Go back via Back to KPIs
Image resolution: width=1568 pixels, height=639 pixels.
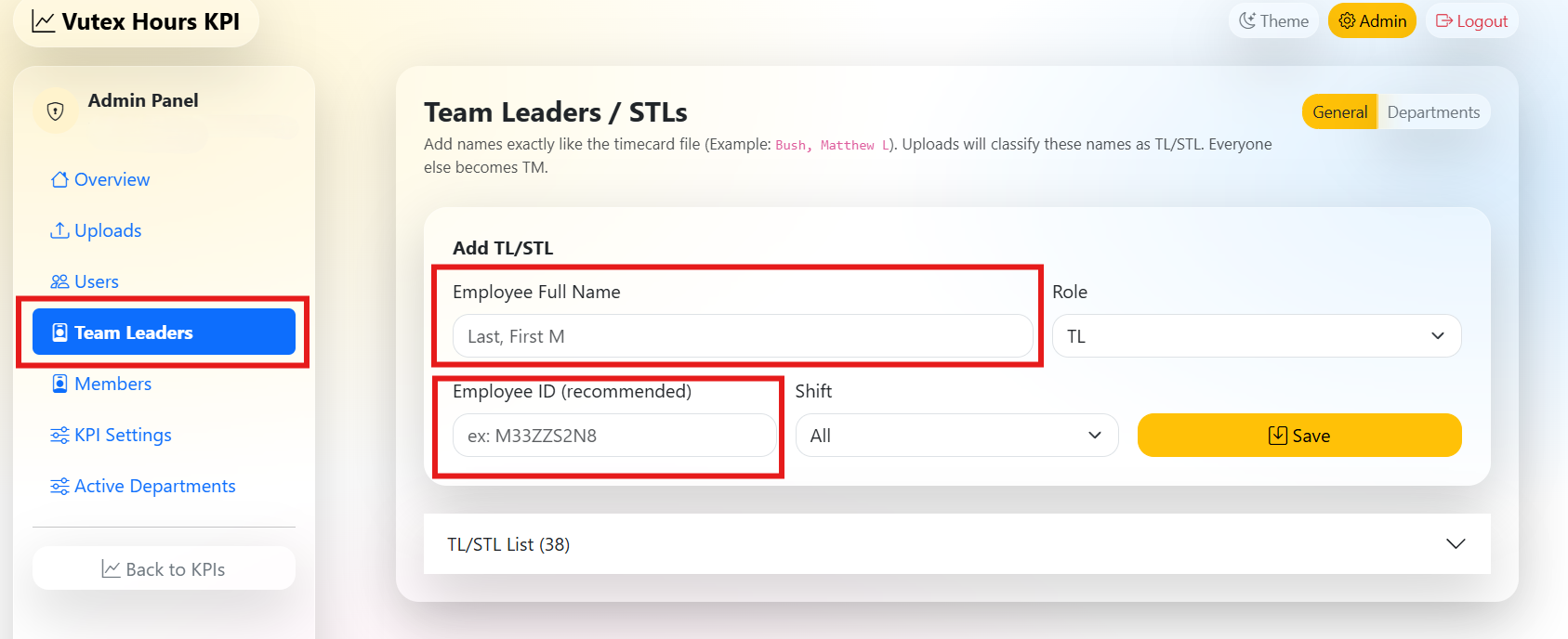tap(164, 569)
